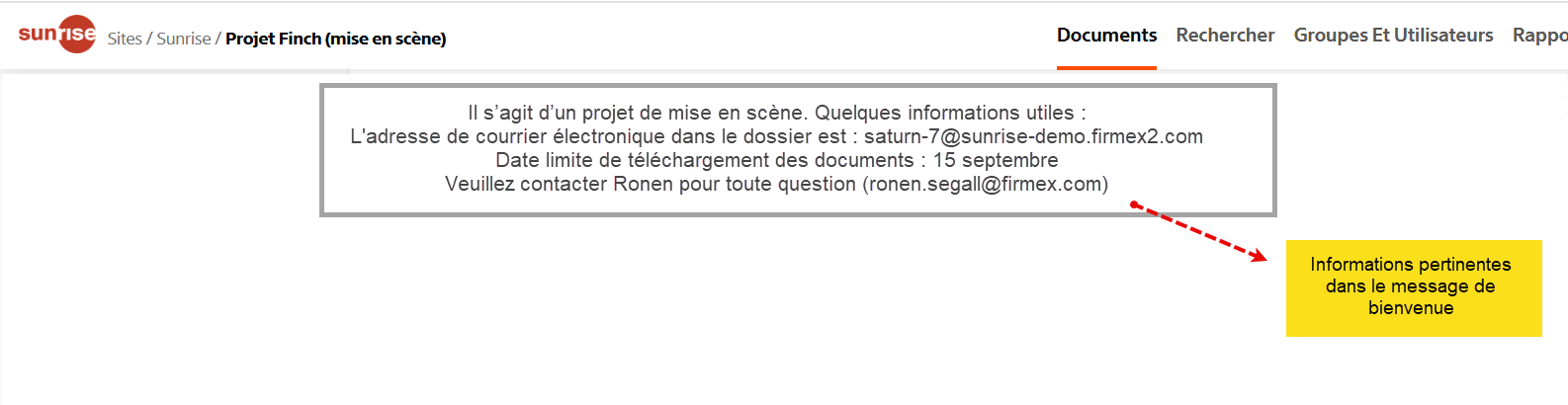Open the Sites breadcrumb link
Viewport: 1568px width, 405px height.
click(x=125, y=39)
